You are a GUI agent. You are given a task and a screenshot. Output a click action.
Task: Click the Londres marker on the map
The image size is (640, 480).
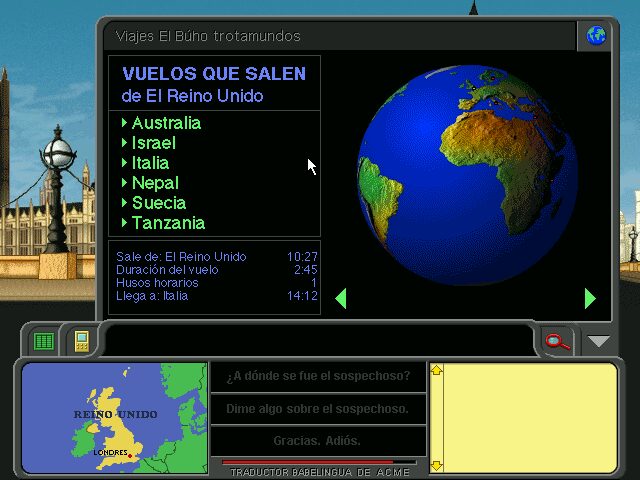[130, 456]
